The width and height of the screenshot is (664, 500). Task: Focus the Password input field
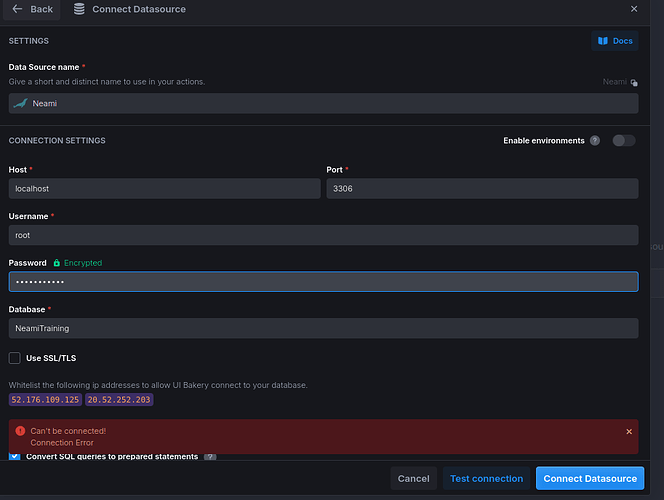pos(323,282)
